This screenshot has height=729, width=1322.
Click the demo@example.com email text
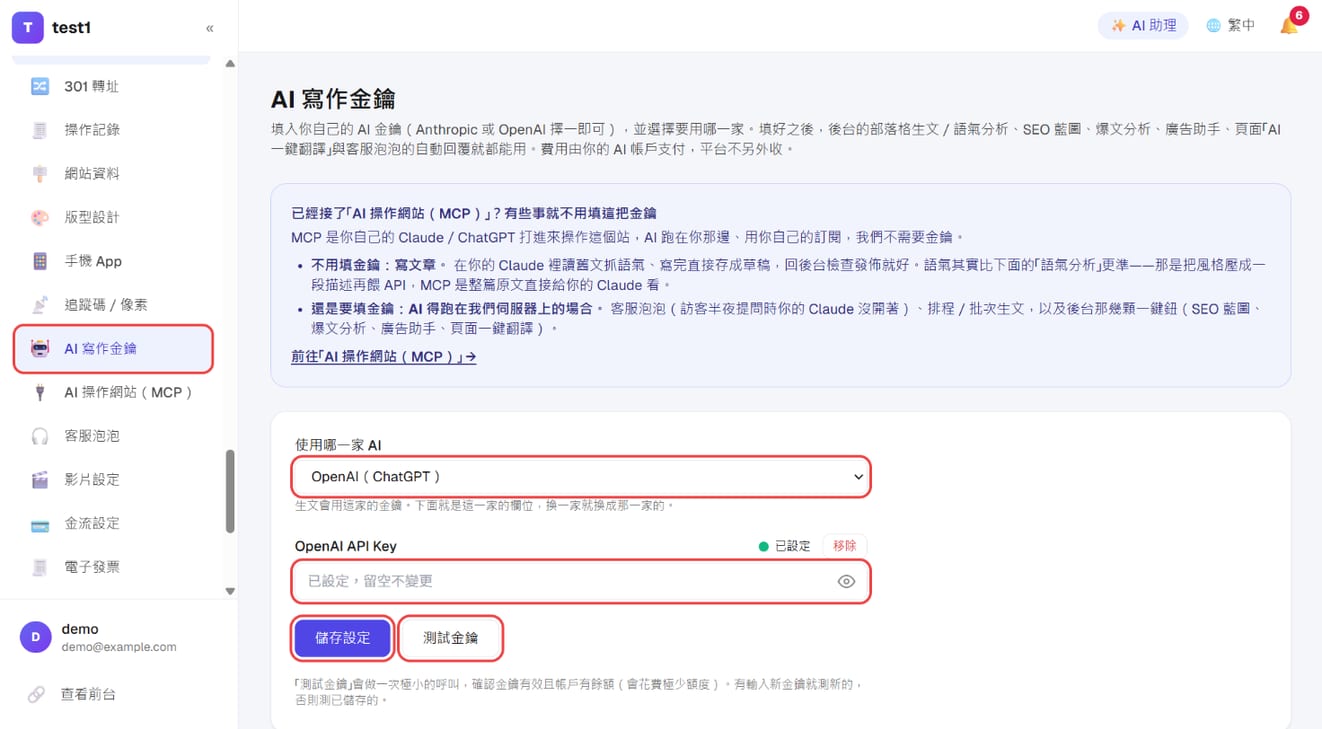119,647
